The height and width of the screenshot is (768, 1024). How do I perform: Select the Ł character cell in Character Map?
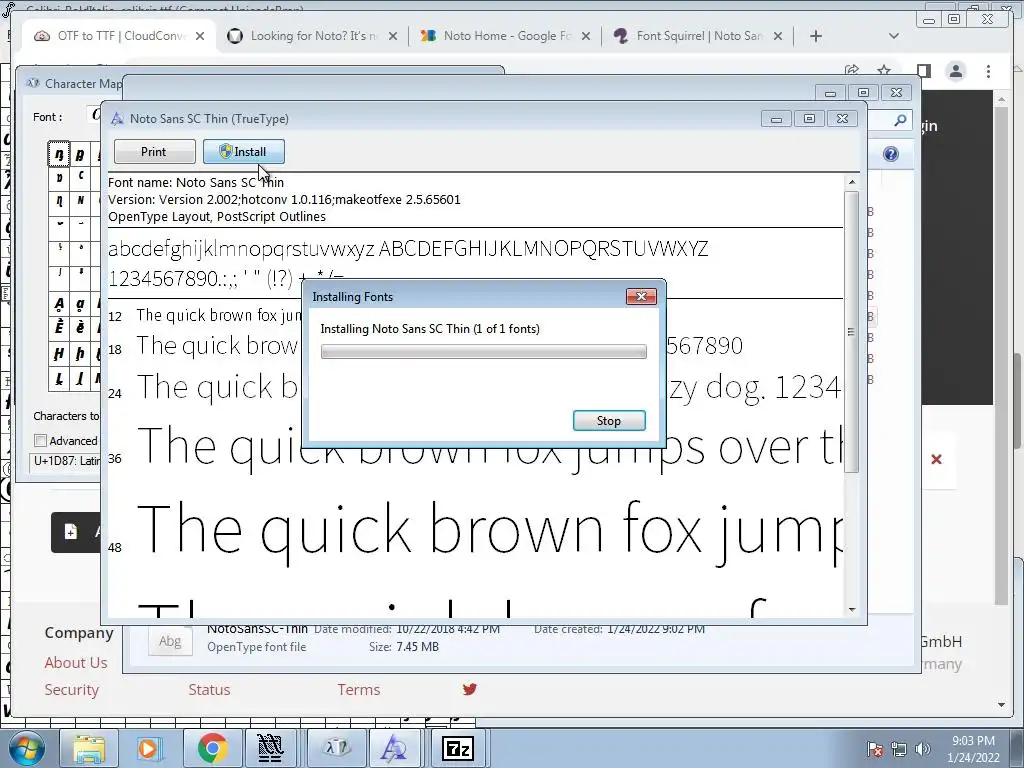pos(59,379)
